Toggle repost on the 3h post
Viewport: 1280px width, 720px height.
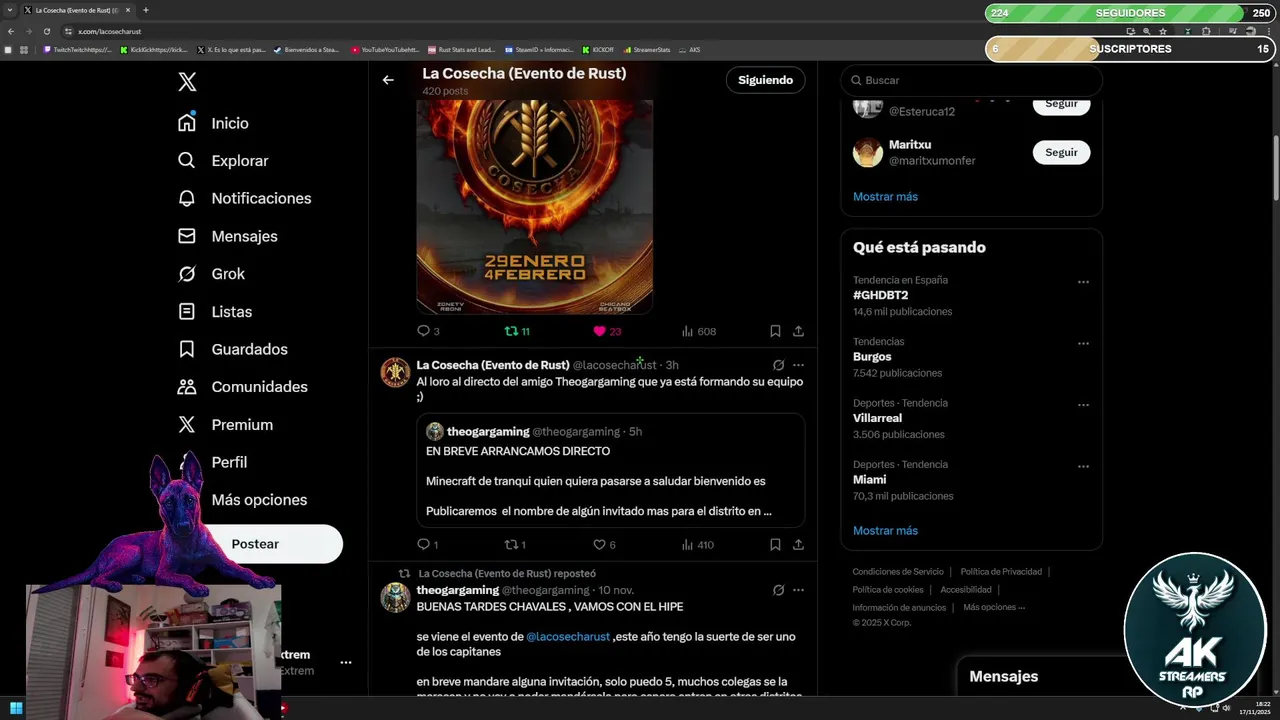click(x=511, y=545)
